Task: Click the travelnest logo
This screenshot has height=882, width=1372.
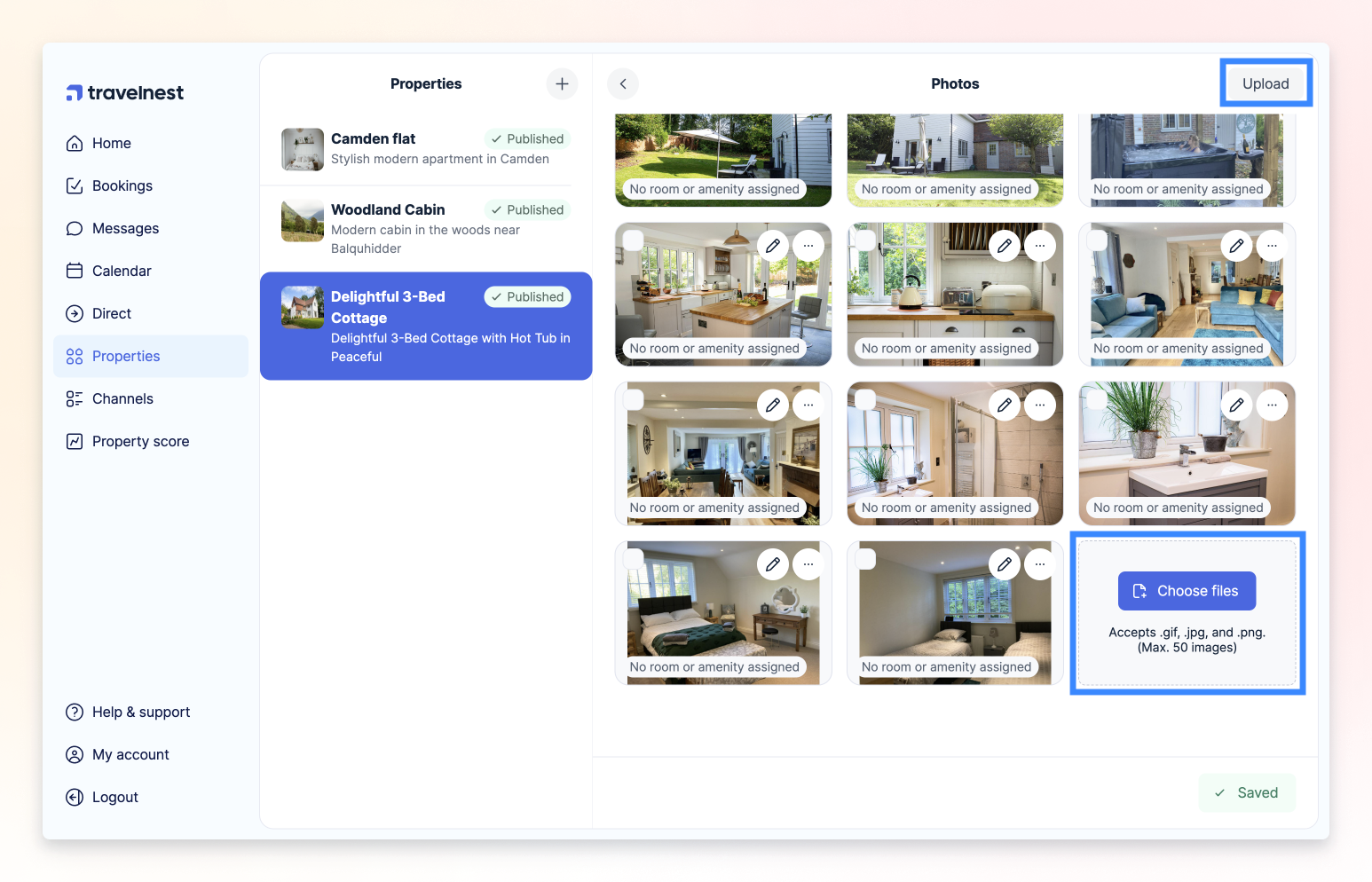Action: coord(125,93)
